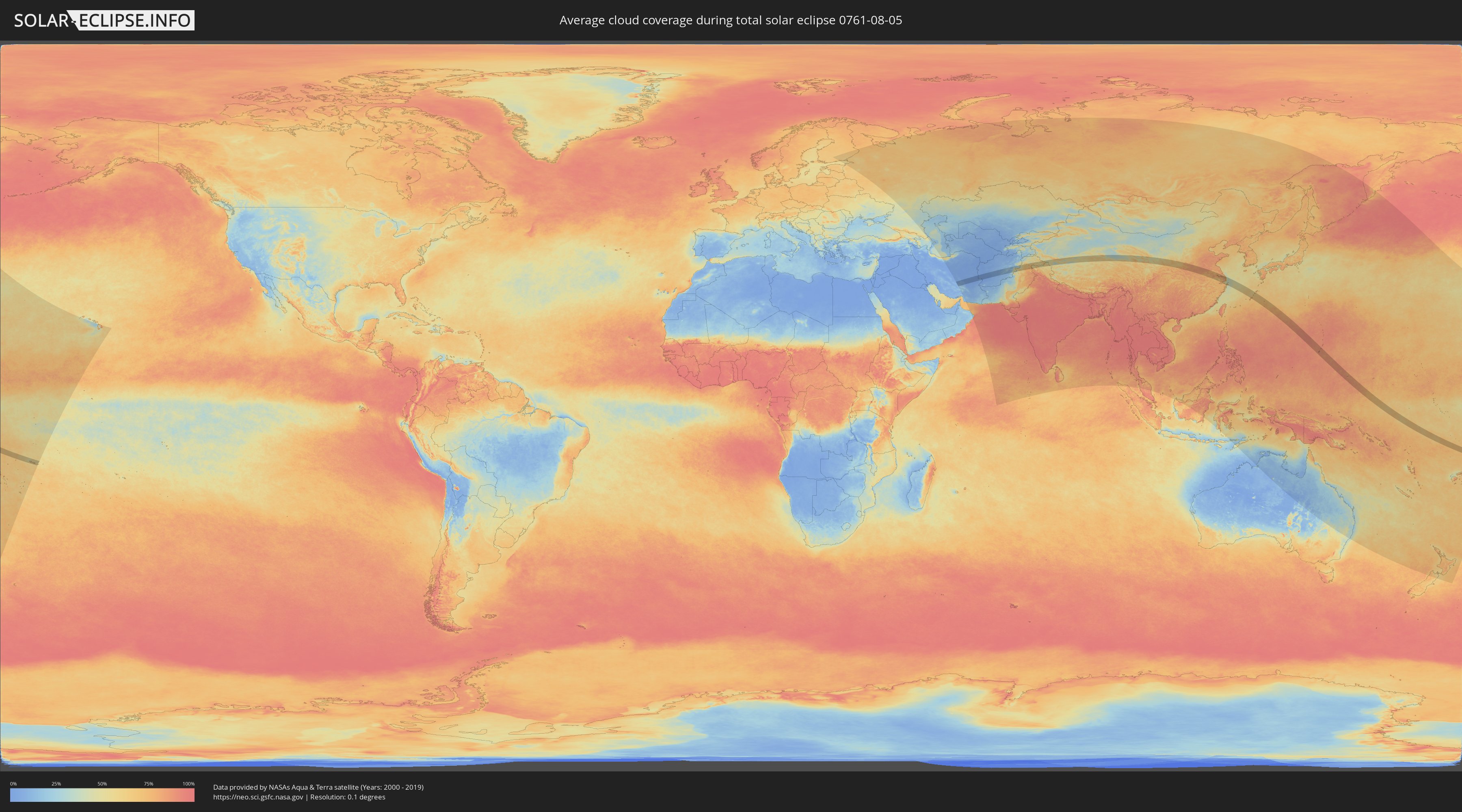Click the '50%' legend label
The image size is (1462, 812).
pos(102,784)
